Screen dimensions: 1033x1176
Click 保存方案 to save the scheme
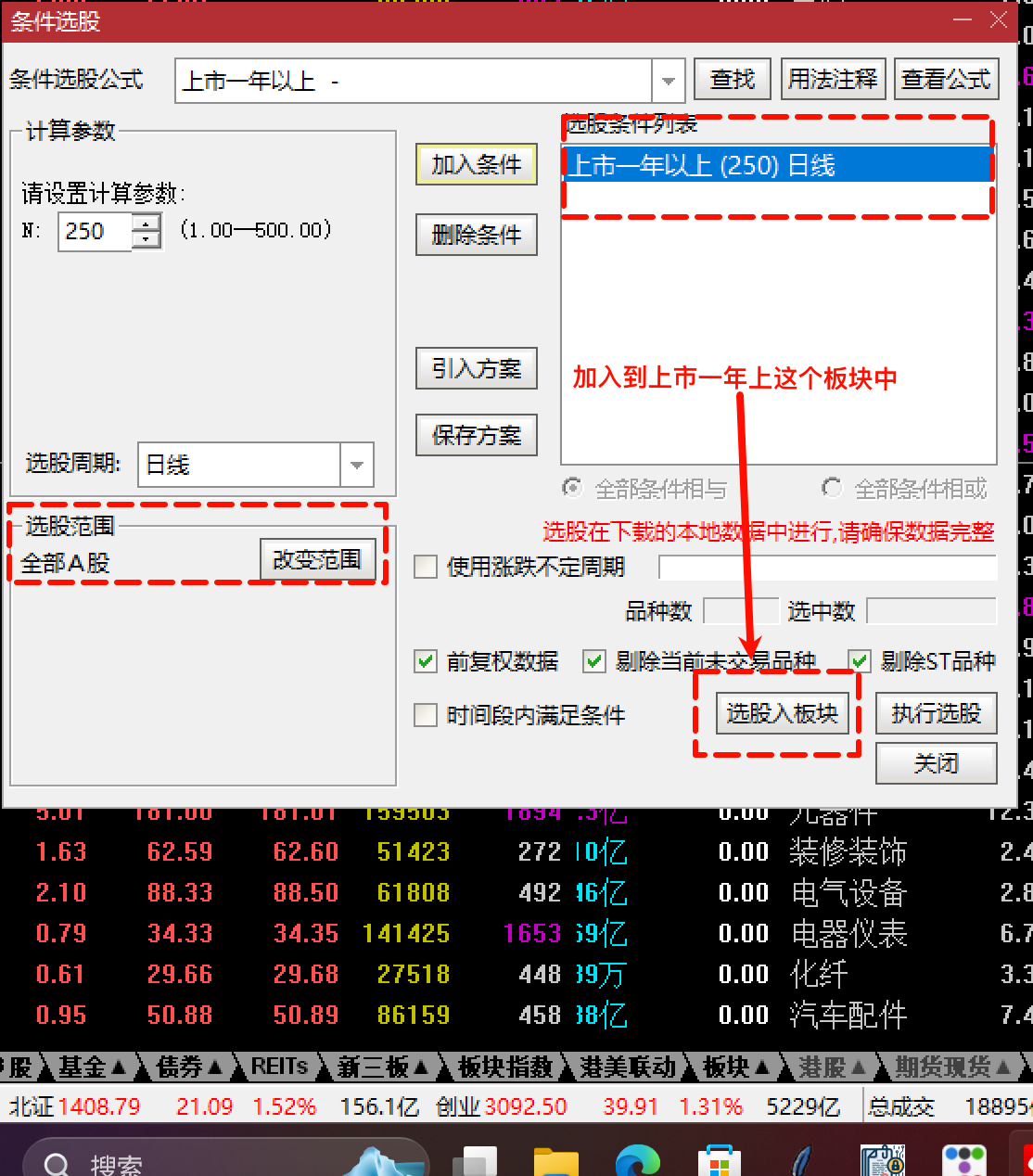click(476, 434)
